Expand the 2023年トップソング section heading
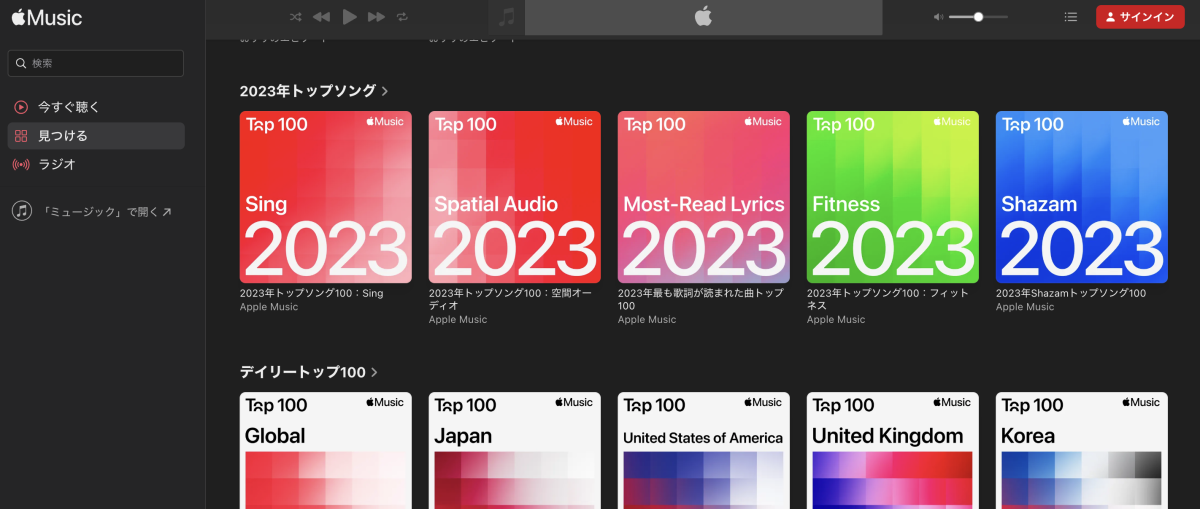The height and width of the screenshot is (509, 1200). tap(314, 91)
